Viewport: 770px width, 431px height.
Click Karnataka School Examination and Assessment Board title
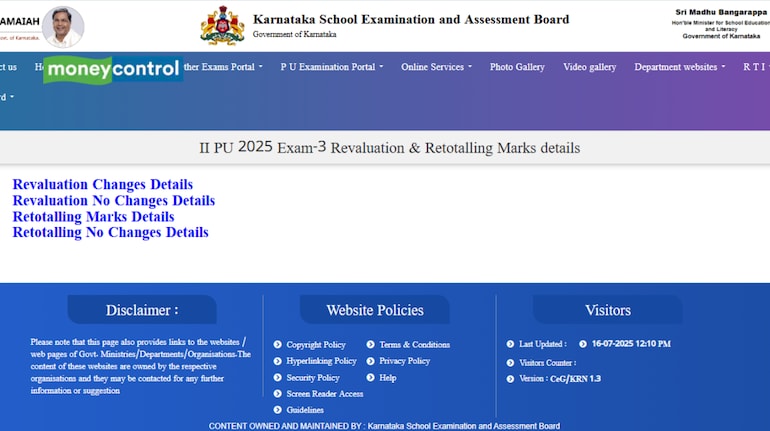tap(411, 19)
